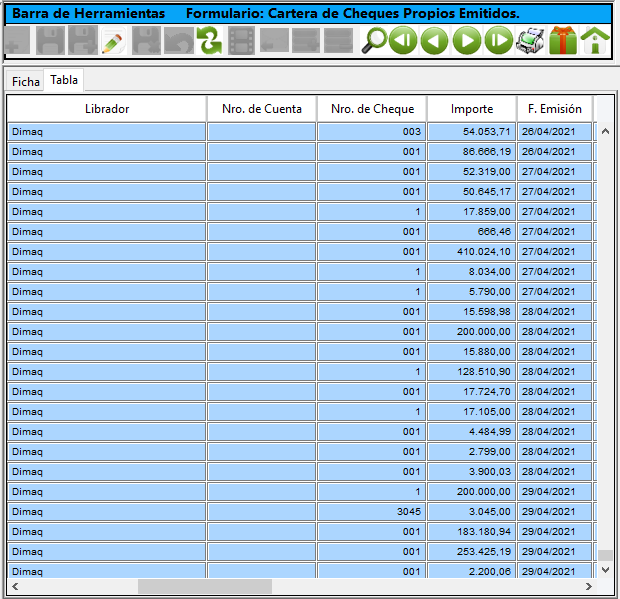The height and width of the screenshot is (599, 620).
Task: Click the disabled add-new-record plus icon
Action: coord(17,40)
